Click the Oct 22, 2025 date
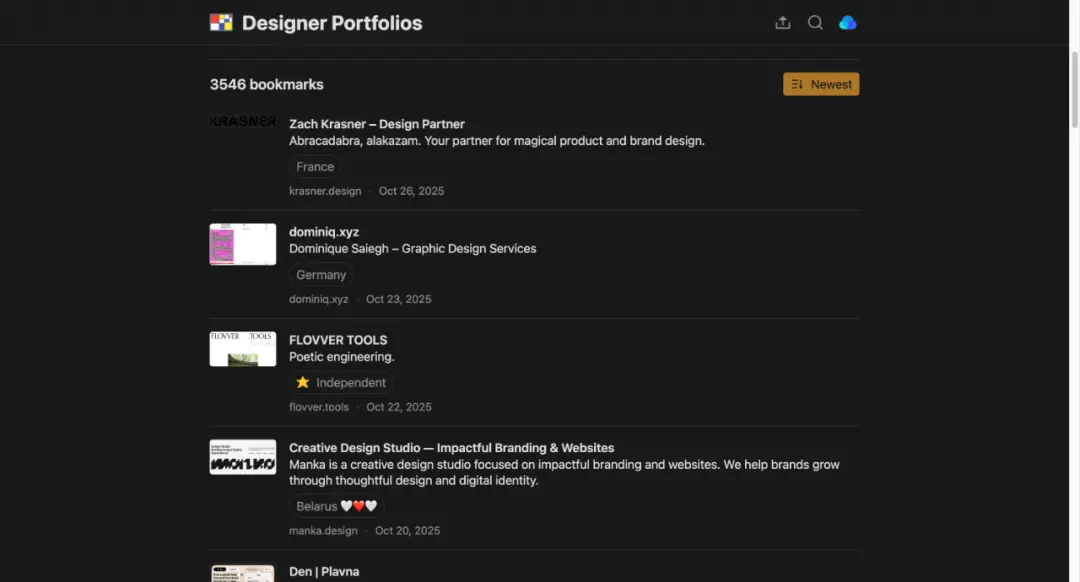 coord(399,407)
